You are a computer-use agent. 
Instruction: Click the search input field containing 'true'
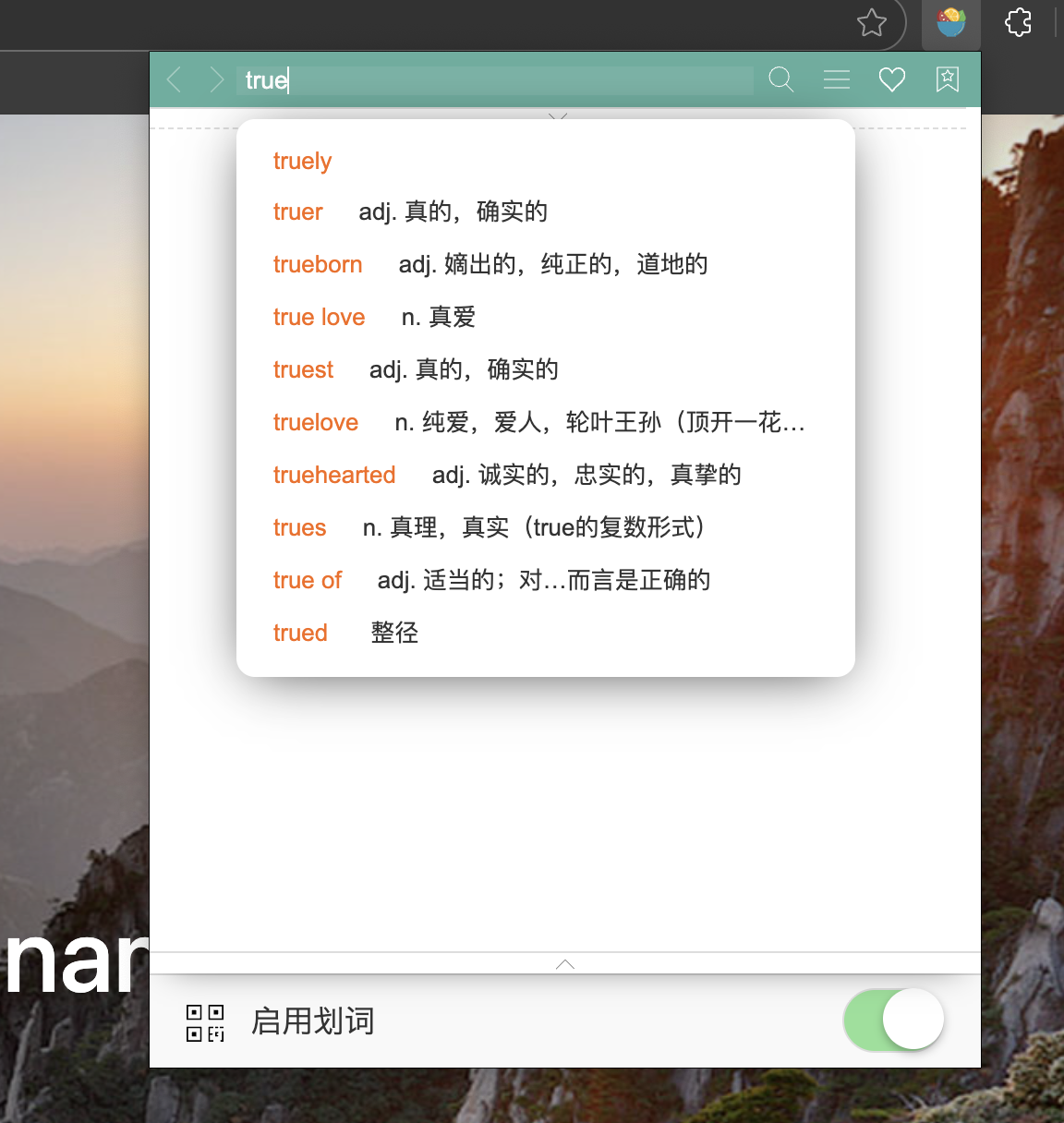pos(494,80)
